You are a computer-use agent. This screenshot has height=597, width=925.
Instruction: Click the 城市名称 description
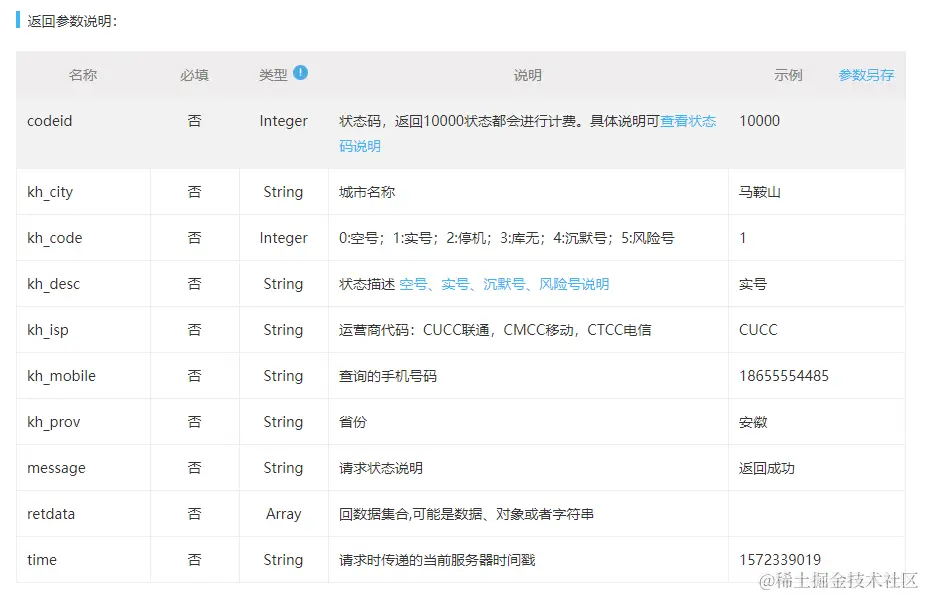point(367,192)
